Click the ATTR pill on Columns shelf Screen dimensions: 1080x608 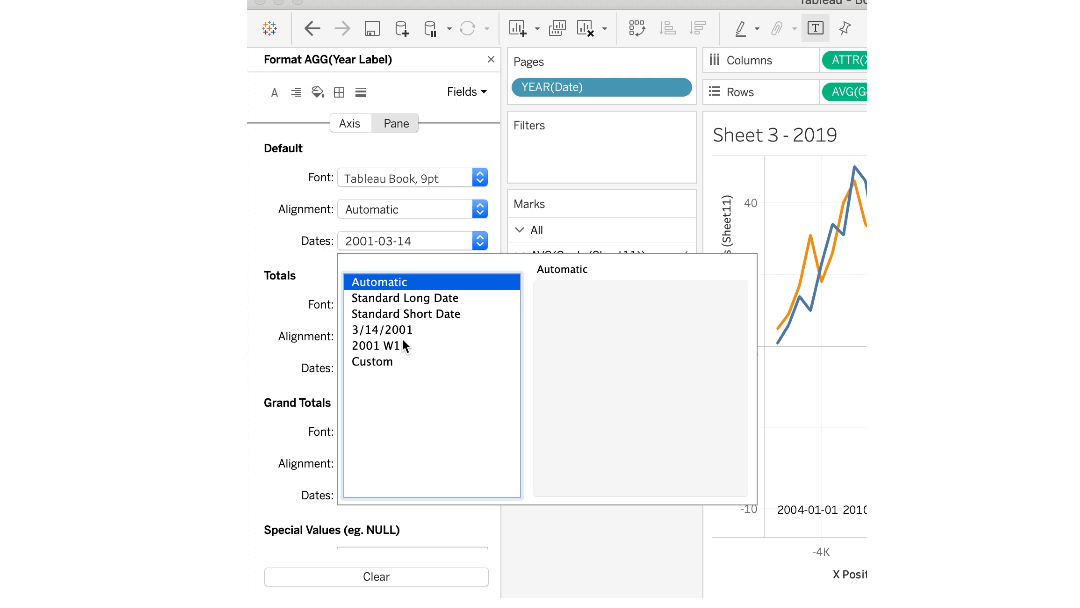(844, 61)
